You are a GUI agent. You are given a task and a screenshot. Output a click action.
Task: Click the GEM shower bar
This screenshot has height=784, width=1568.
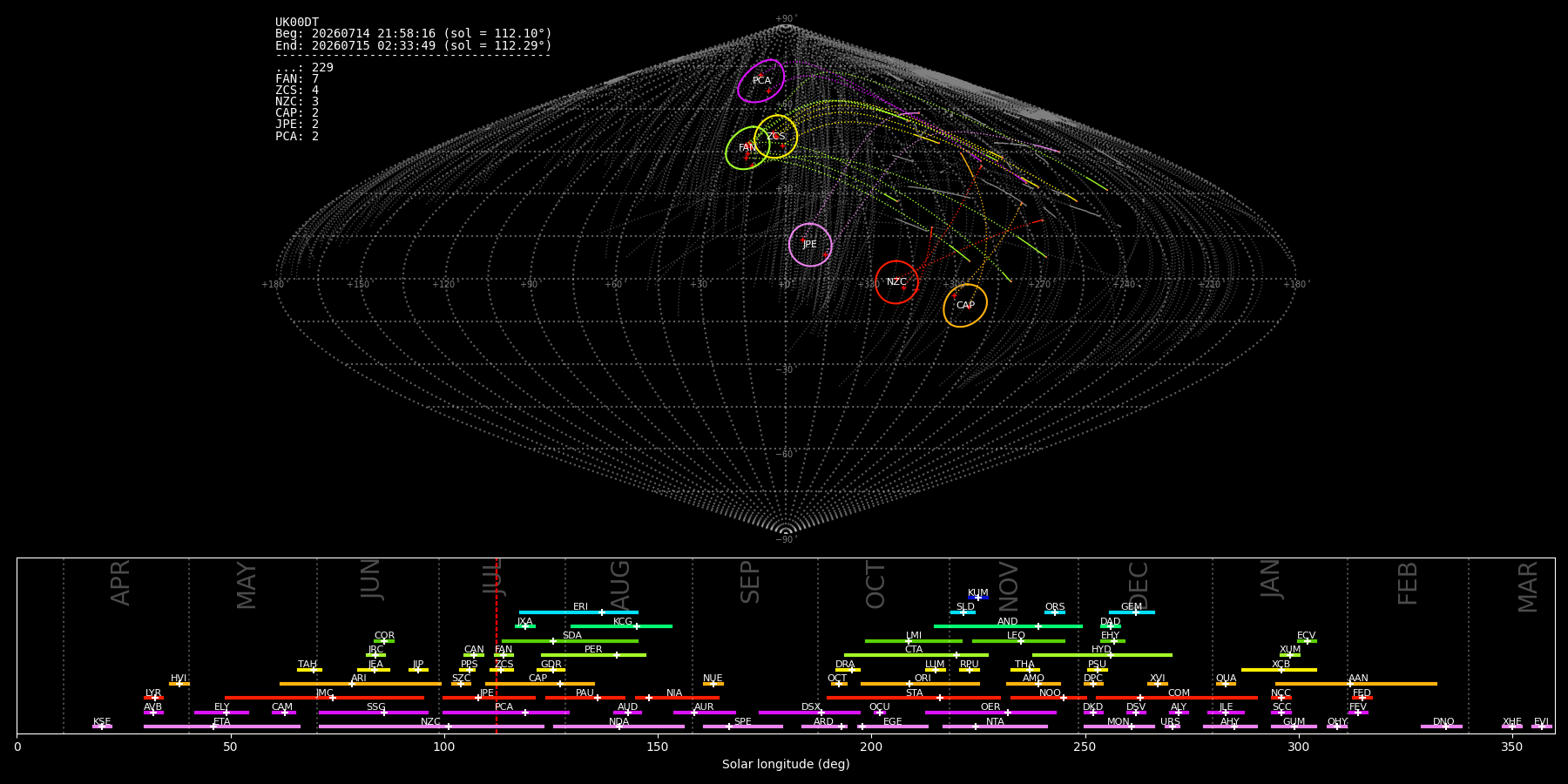tap(1132, 612)
